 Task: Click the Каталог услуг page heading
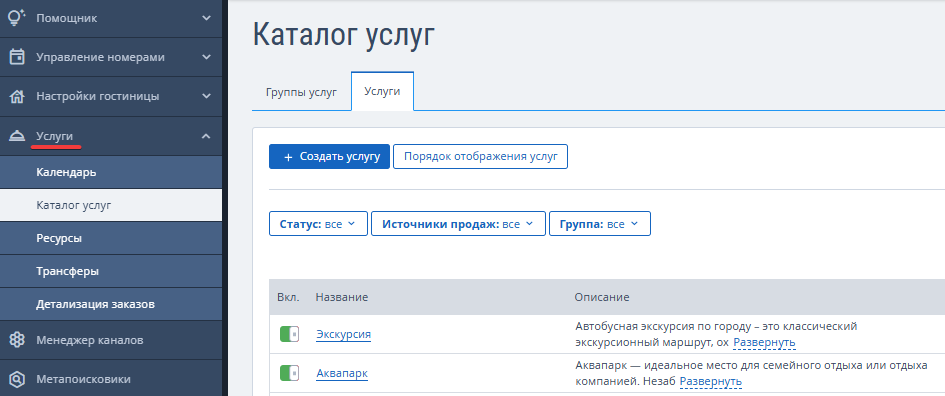(x=344, y=35)
